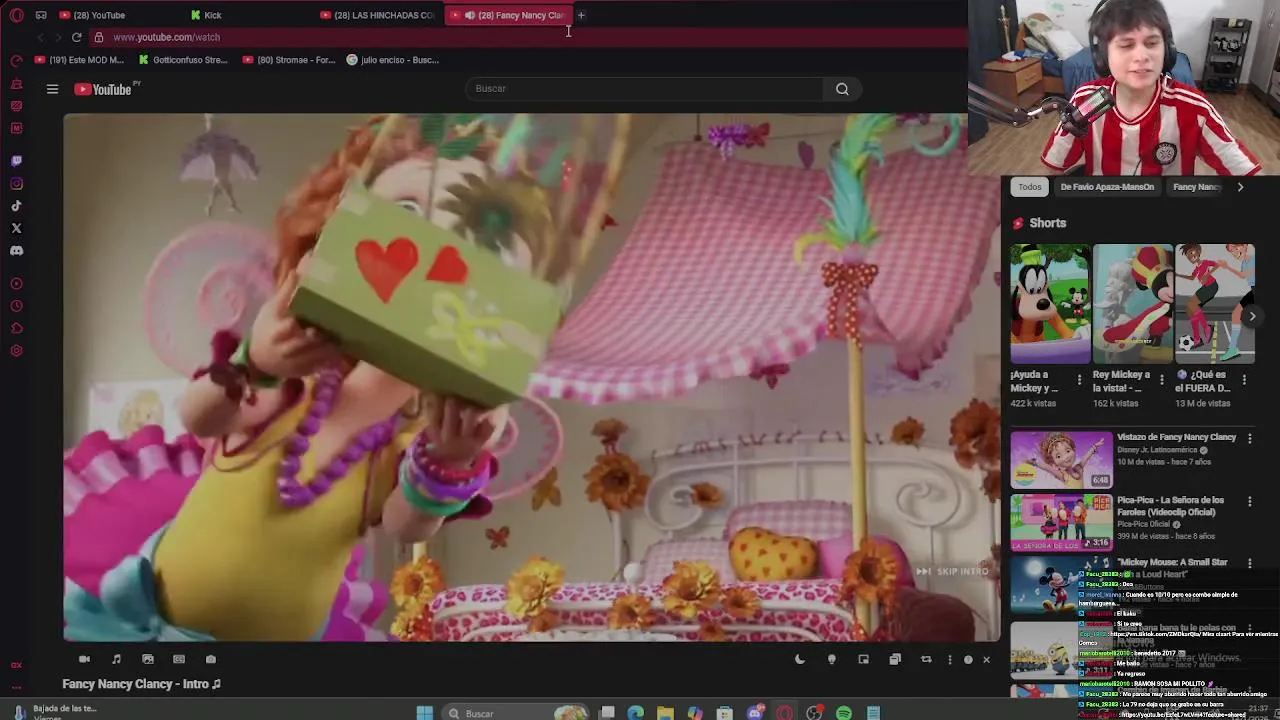Click the YouTube search magnifier button

[x=842, y=89]
